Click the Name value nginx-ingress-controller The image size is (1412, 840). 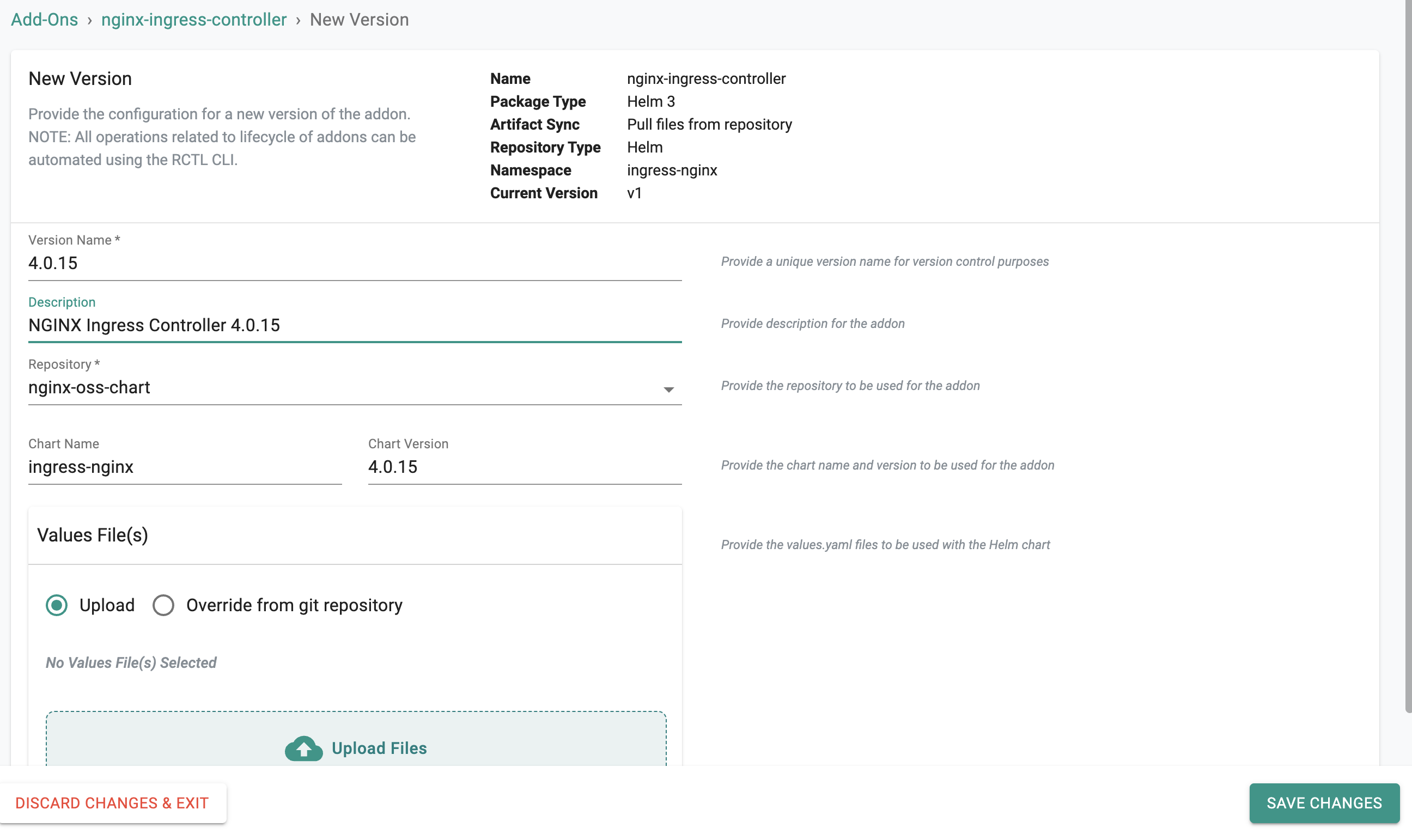[x=707, y=78]
